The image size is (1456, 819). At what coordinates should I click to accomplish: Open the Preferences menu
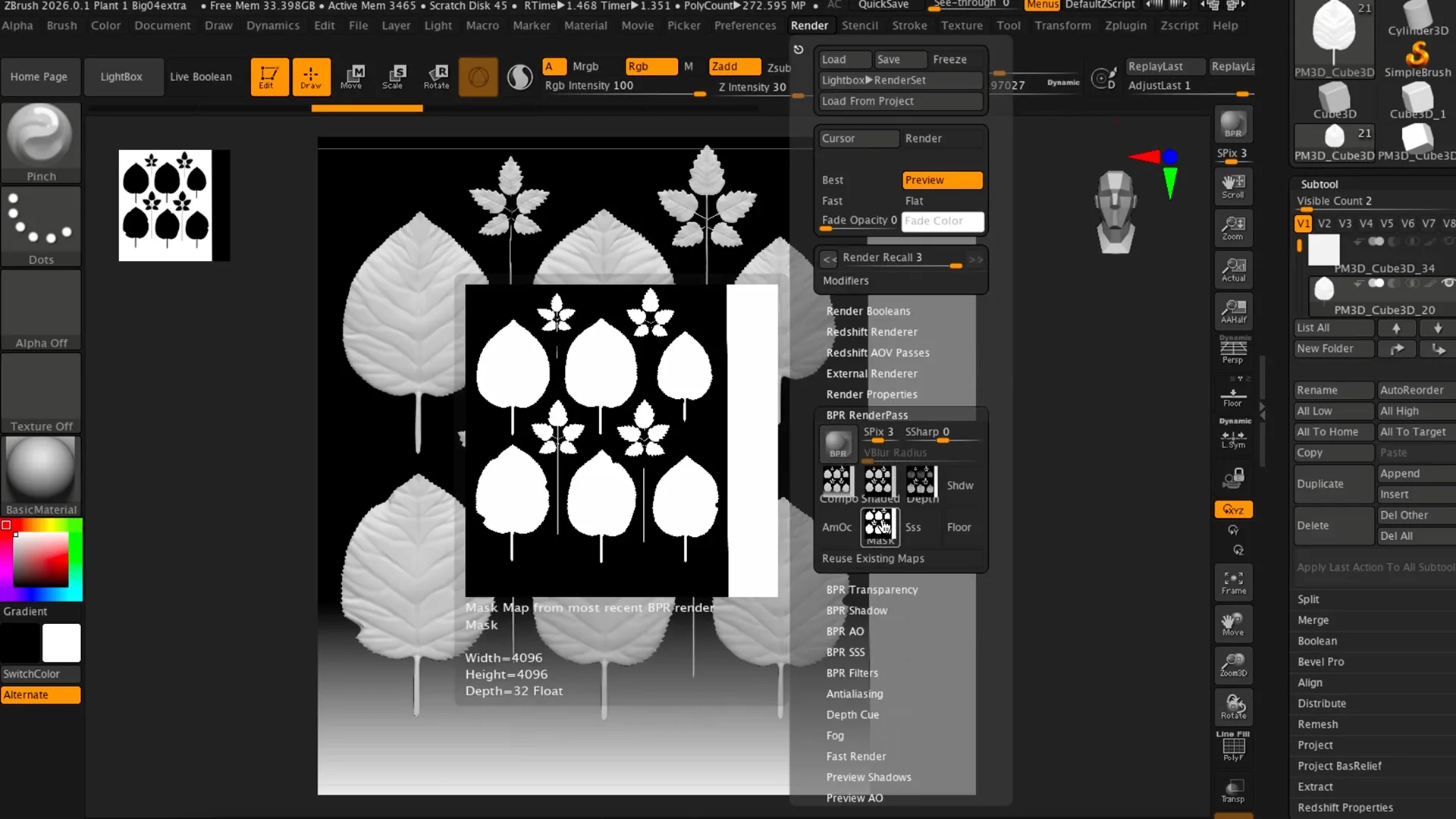point(745,25)
